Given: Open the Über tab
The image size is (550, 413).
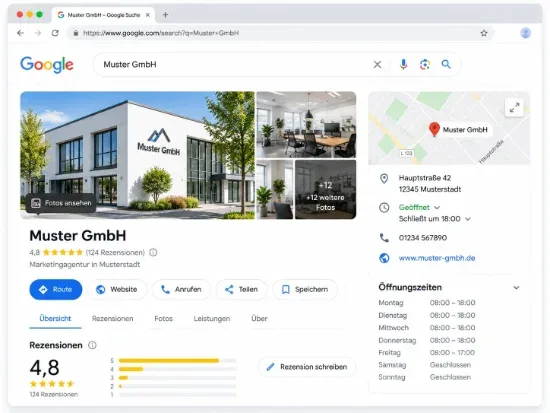Looking at the screenshot, I should click(259, 319).
